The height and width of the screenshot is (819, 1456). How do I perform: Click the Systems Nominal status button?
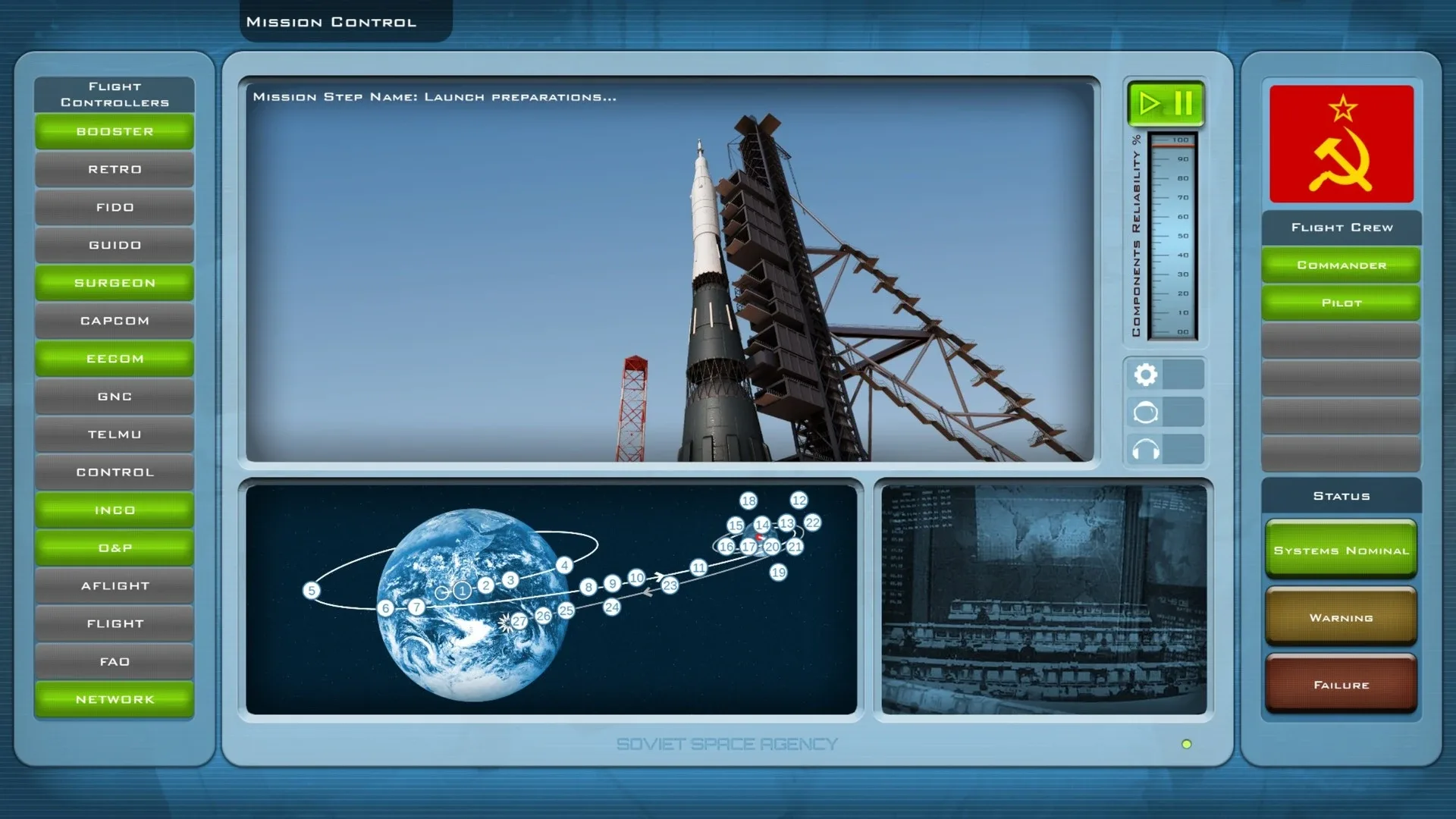1341,551
